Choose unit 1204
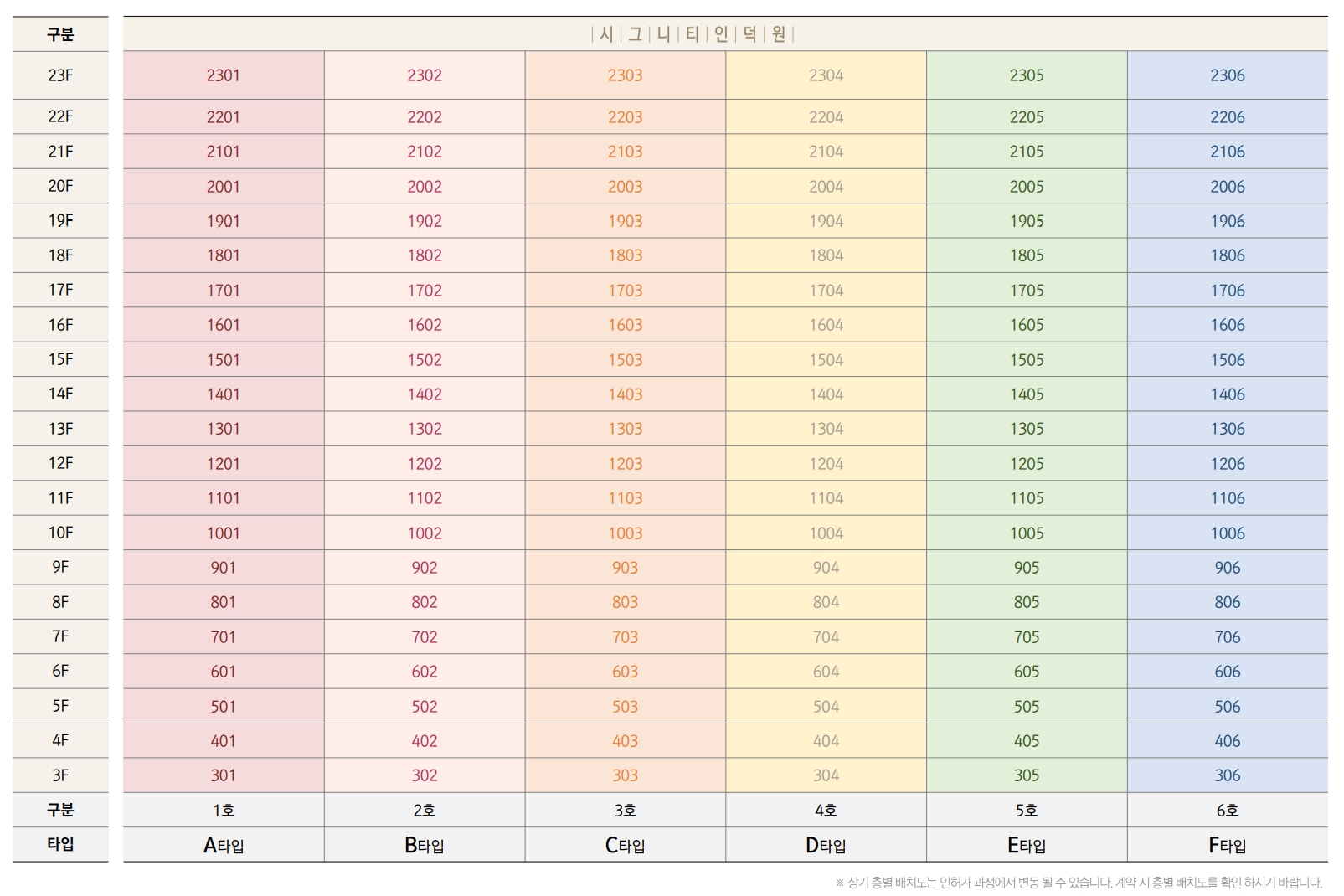The width and height of the screenshot is (1344, 896). click(826, 464)
